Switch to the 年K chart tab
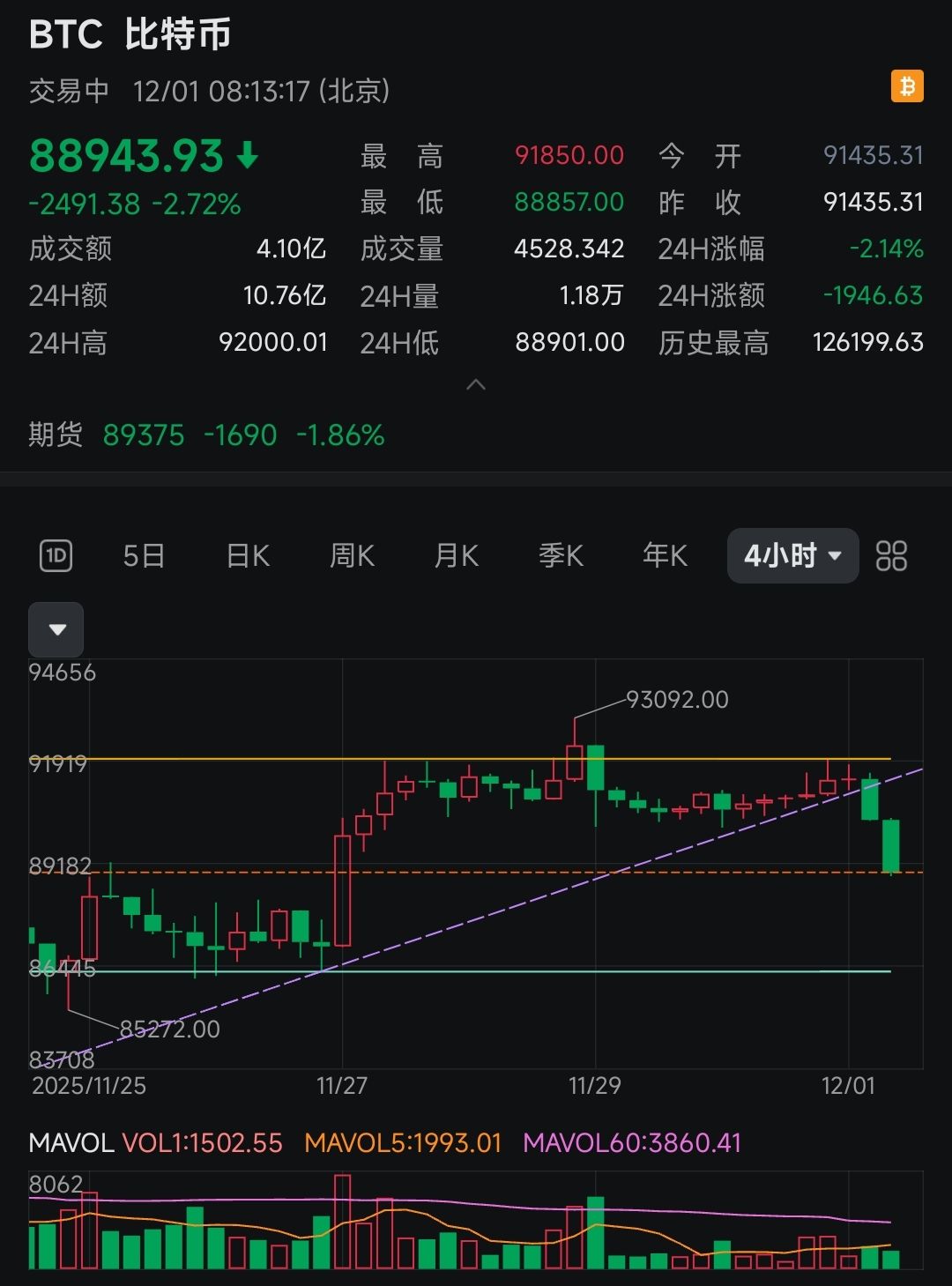The image size is (952, 1286). [665, 556]
